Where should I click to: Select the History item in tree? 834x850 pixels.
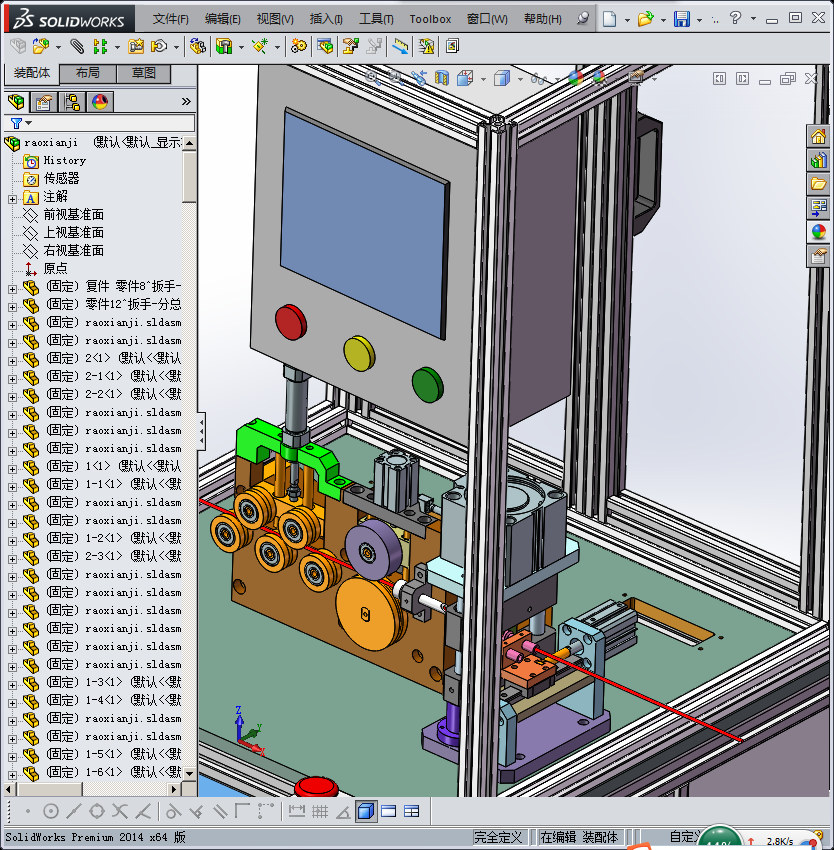pyautogui.click(x=65, y=160)
